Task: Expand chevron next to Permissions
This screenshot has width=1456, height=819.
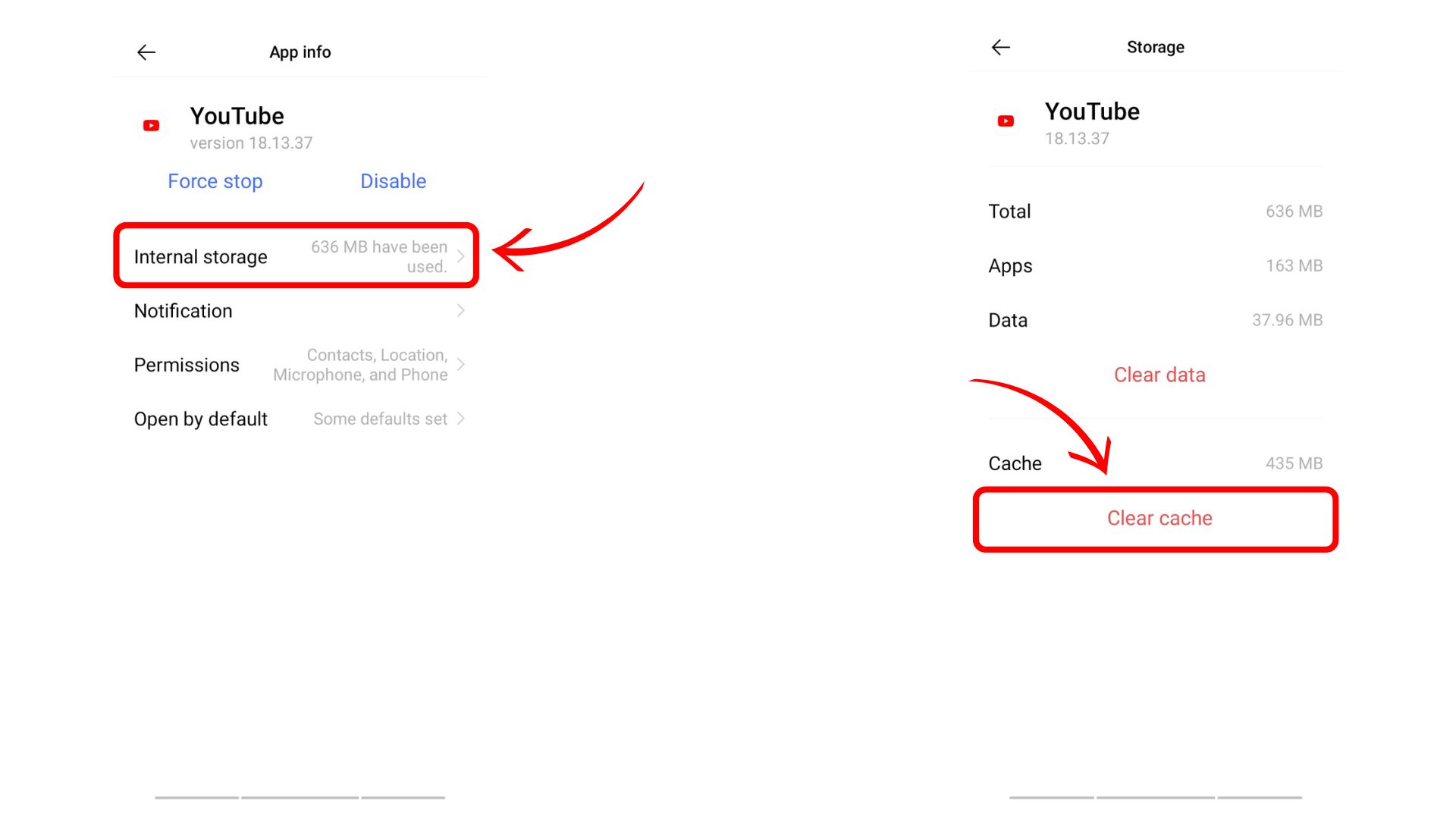Action: point(460,364)
